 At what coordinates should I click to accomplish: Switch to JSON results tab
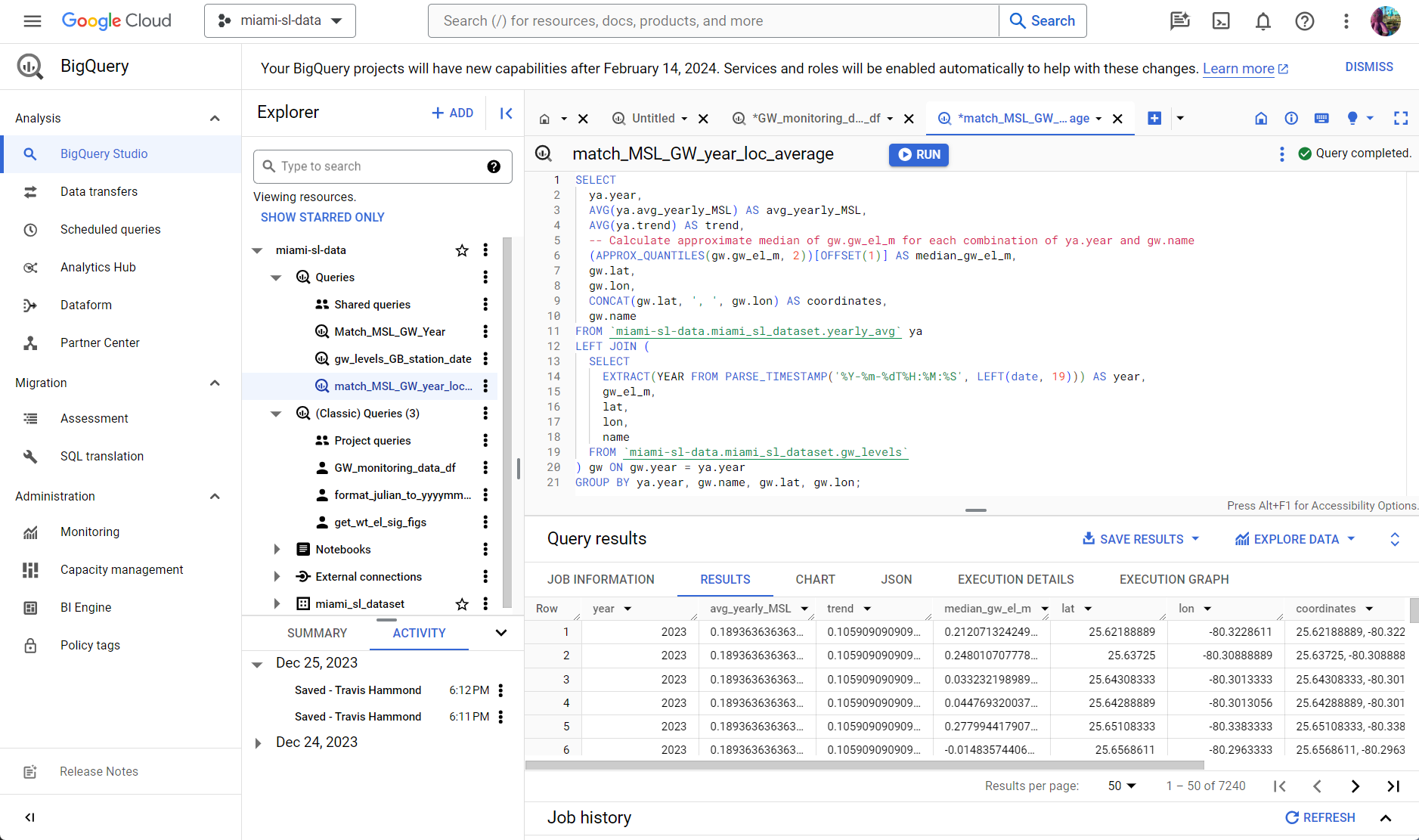[x=897, y=579]
